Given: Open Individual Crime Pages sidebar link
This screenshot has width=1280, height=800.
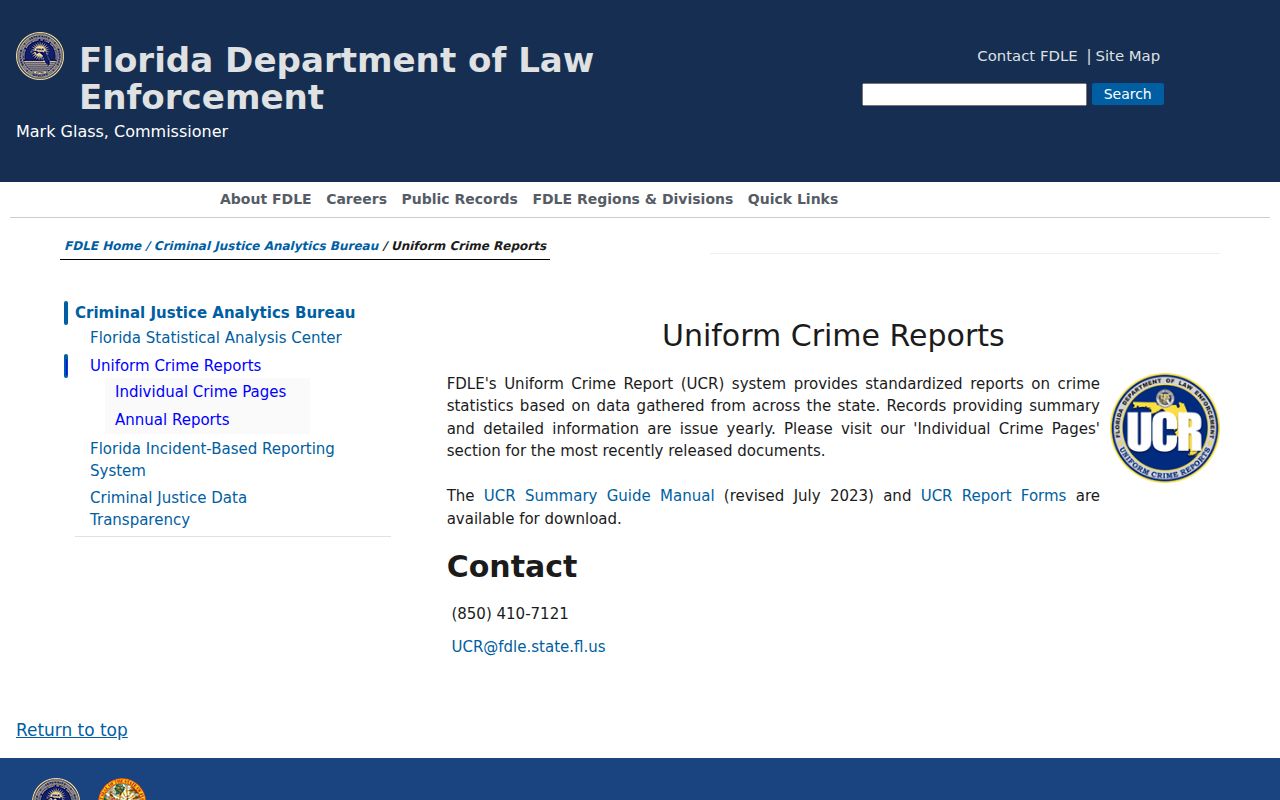Looking at the screenshot, I should pyautogui.click(x=201, y=392).
